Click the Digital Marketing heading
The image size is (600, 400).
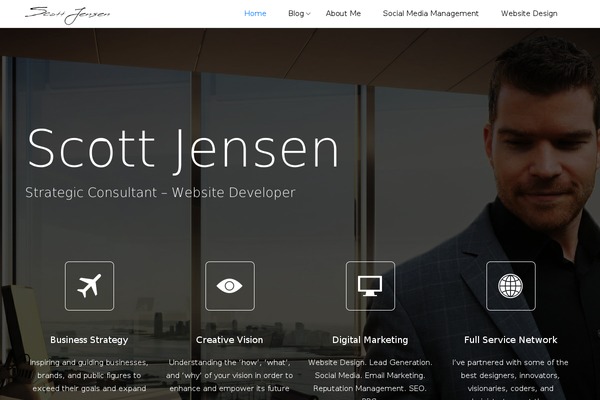click(370, 340)
